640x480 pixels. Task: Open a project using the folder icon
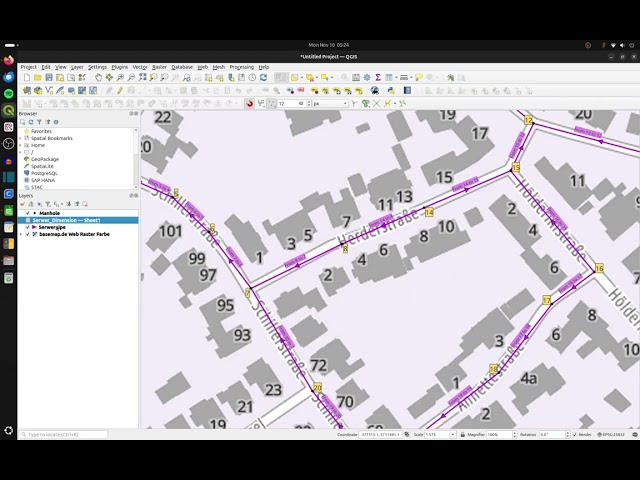coord(38,78)
